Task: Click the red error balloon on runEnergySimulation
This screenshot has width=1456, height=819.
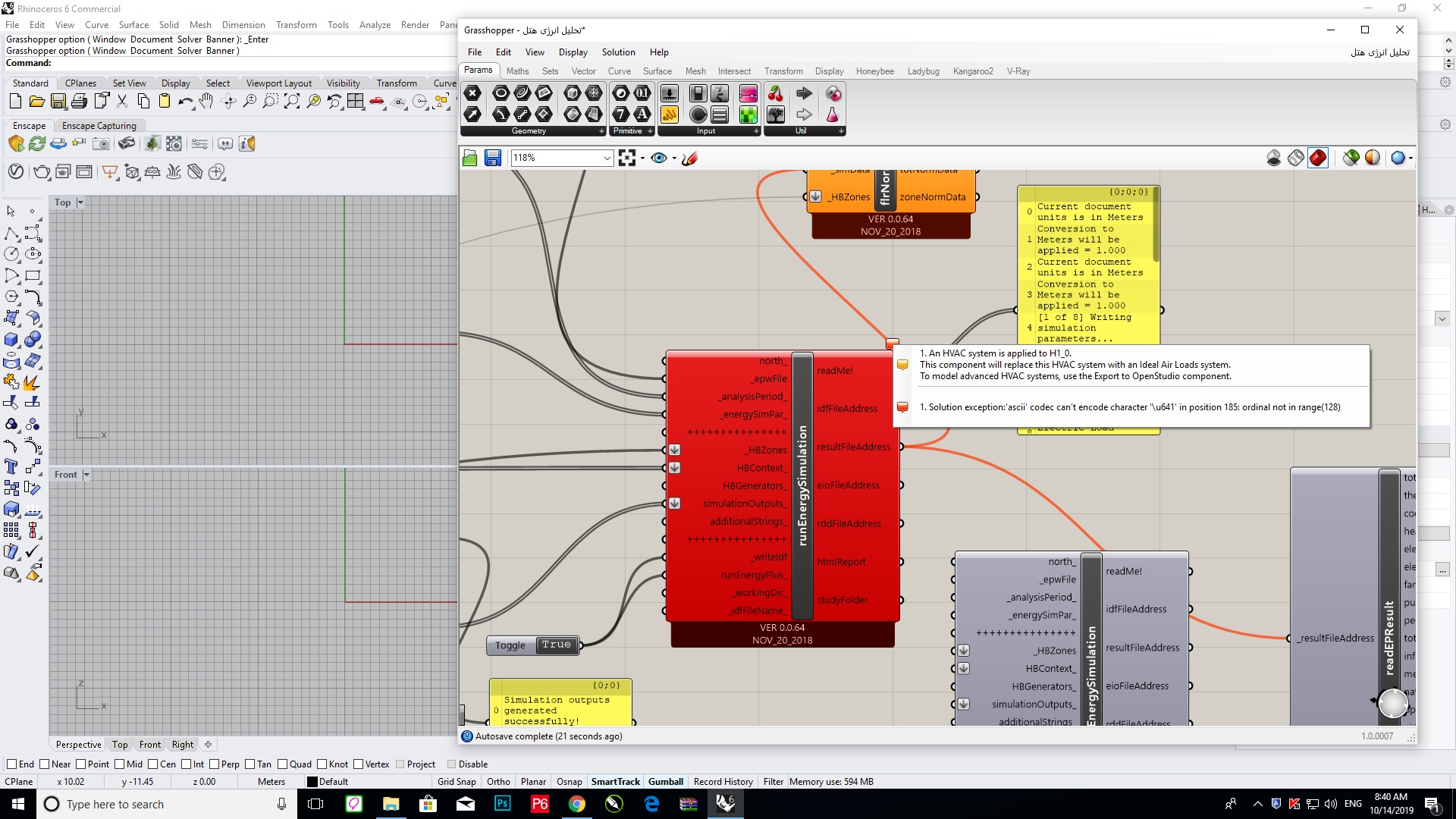Action: tap(893, 344)
